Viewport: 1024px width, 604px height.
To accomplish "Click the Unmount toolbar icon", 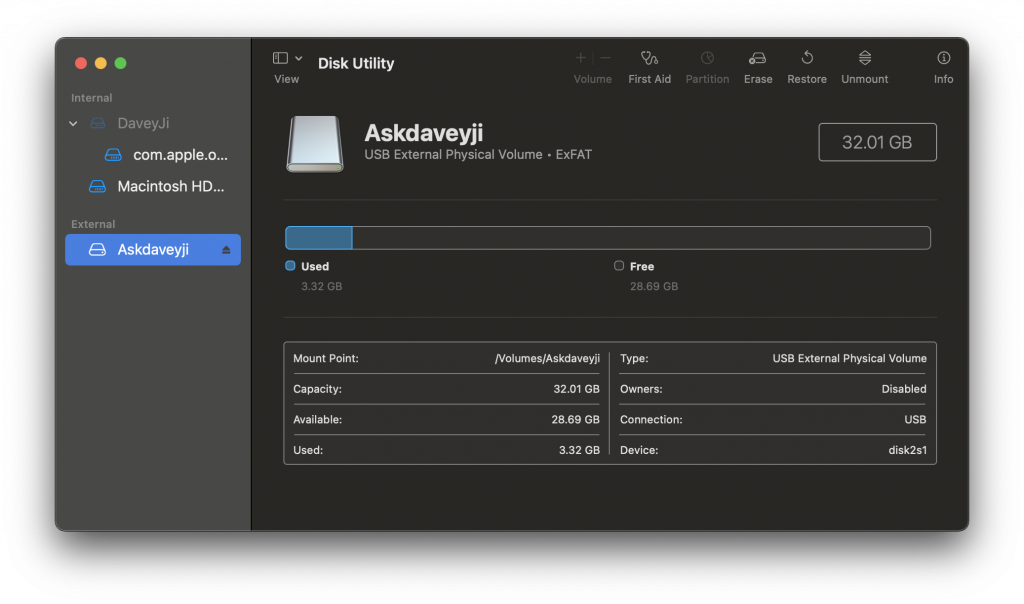I will pyautogui.click(x=865, y=58).
